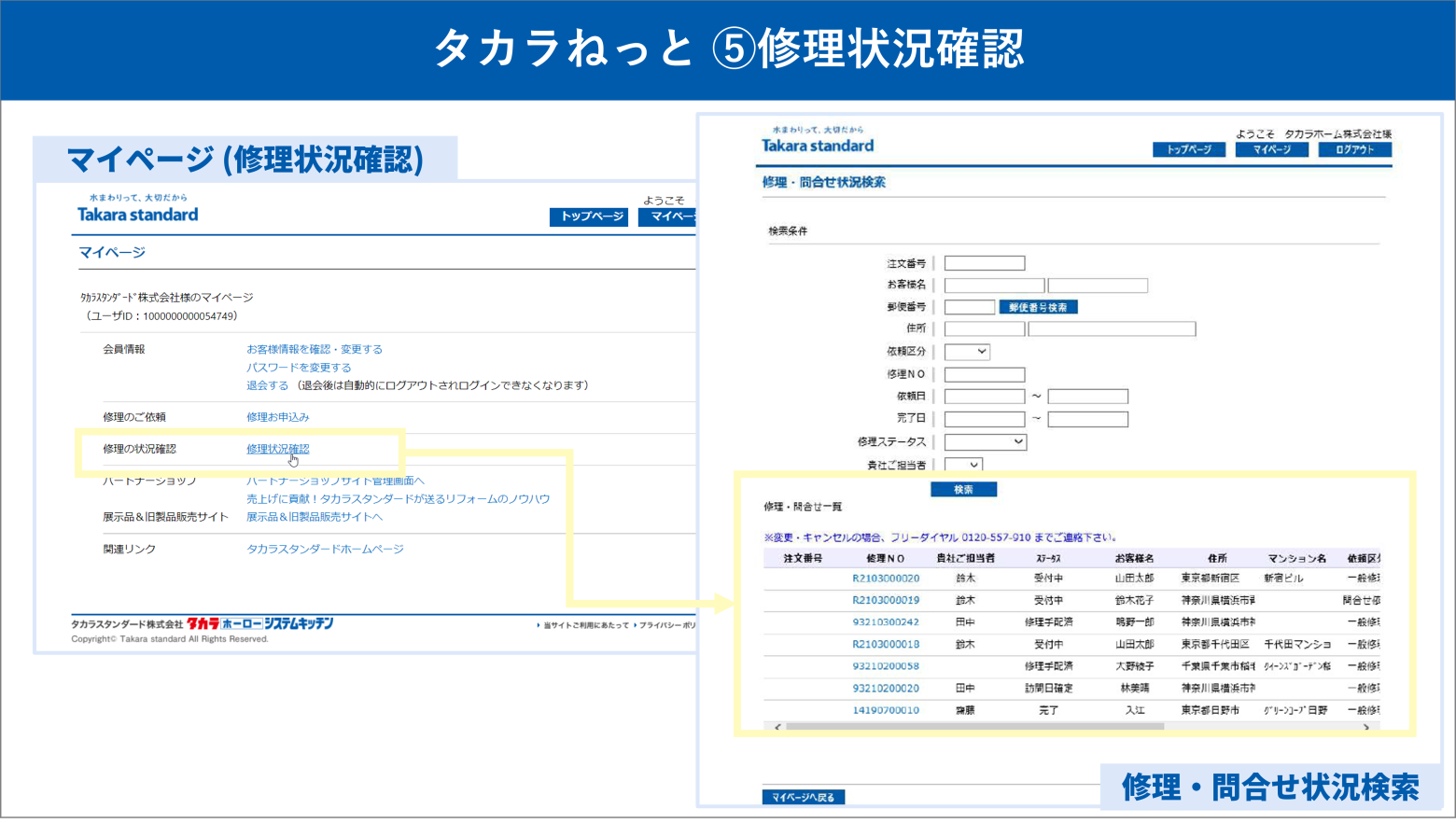The height and width of the screenshot is (823, 1456).
Task: Open パスワードを変更する link
Action: [x=299, y=368]
